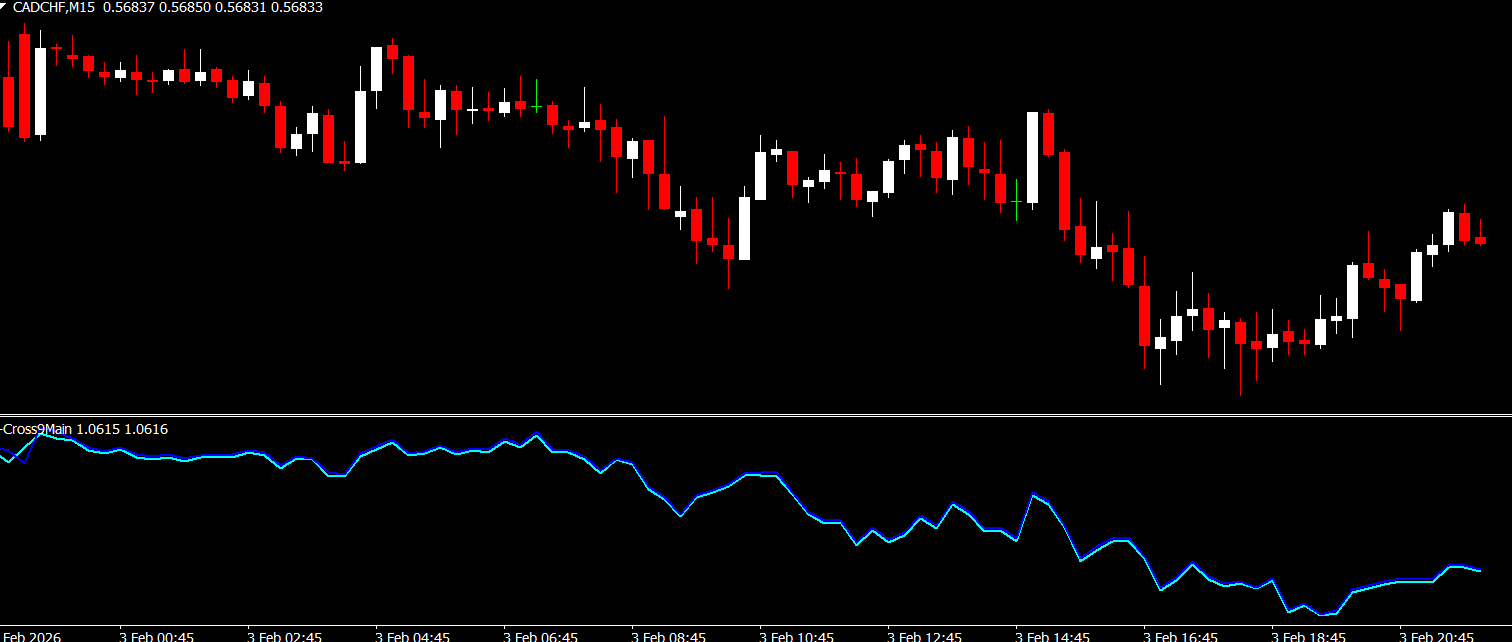Click the 3 Feb 00:45 time label
1512x642 pixels.
155,636
